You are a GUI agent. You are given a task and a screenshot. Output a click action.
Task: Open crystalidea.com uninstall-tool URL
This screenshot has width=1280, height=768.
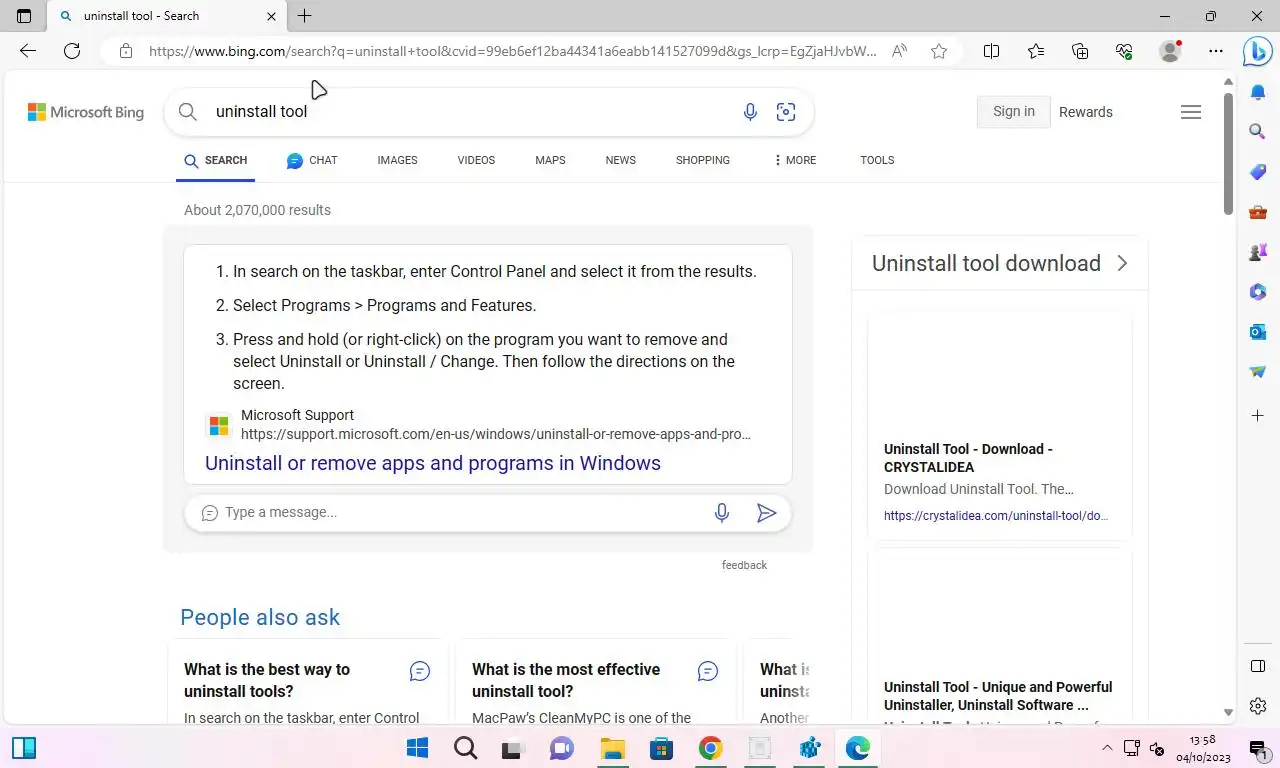click(x=996, y=516)
